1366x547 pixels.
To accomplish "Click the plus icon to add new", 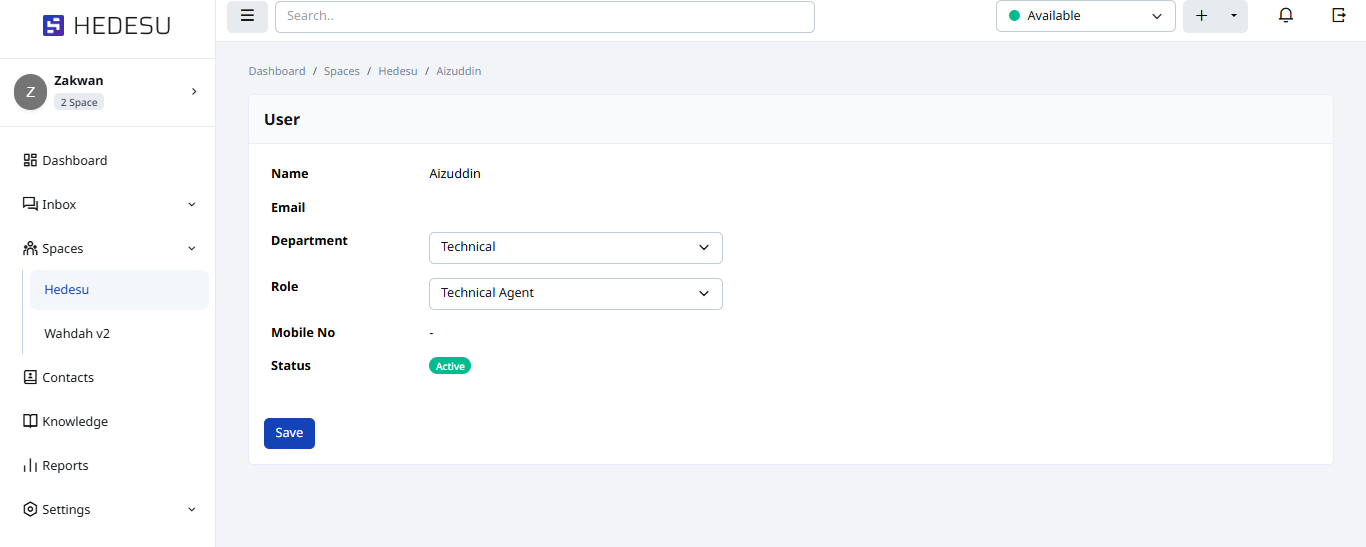I will [x=1202, y=16].
